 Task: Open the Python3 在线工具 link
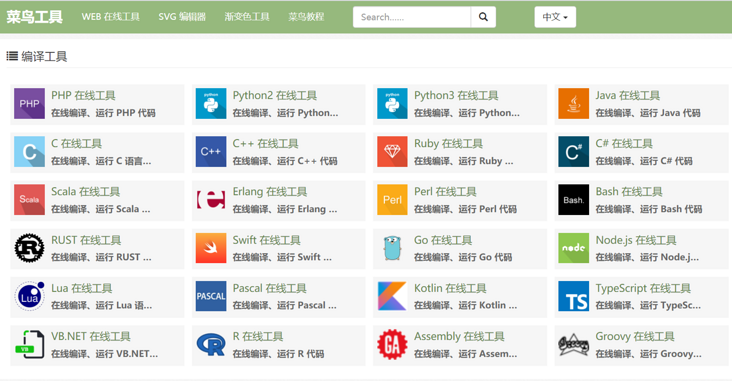coord(456,95)
